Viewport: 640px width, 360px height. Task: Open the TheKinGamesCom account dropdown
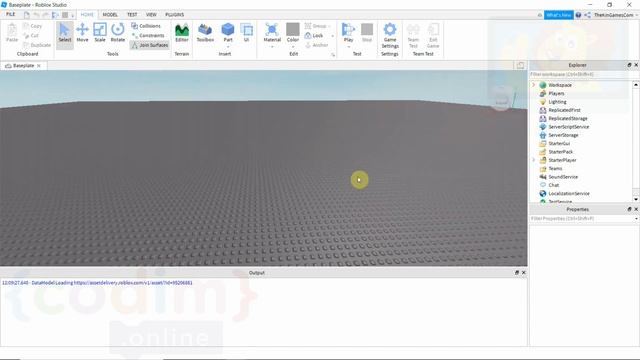[x=616, y=15]
